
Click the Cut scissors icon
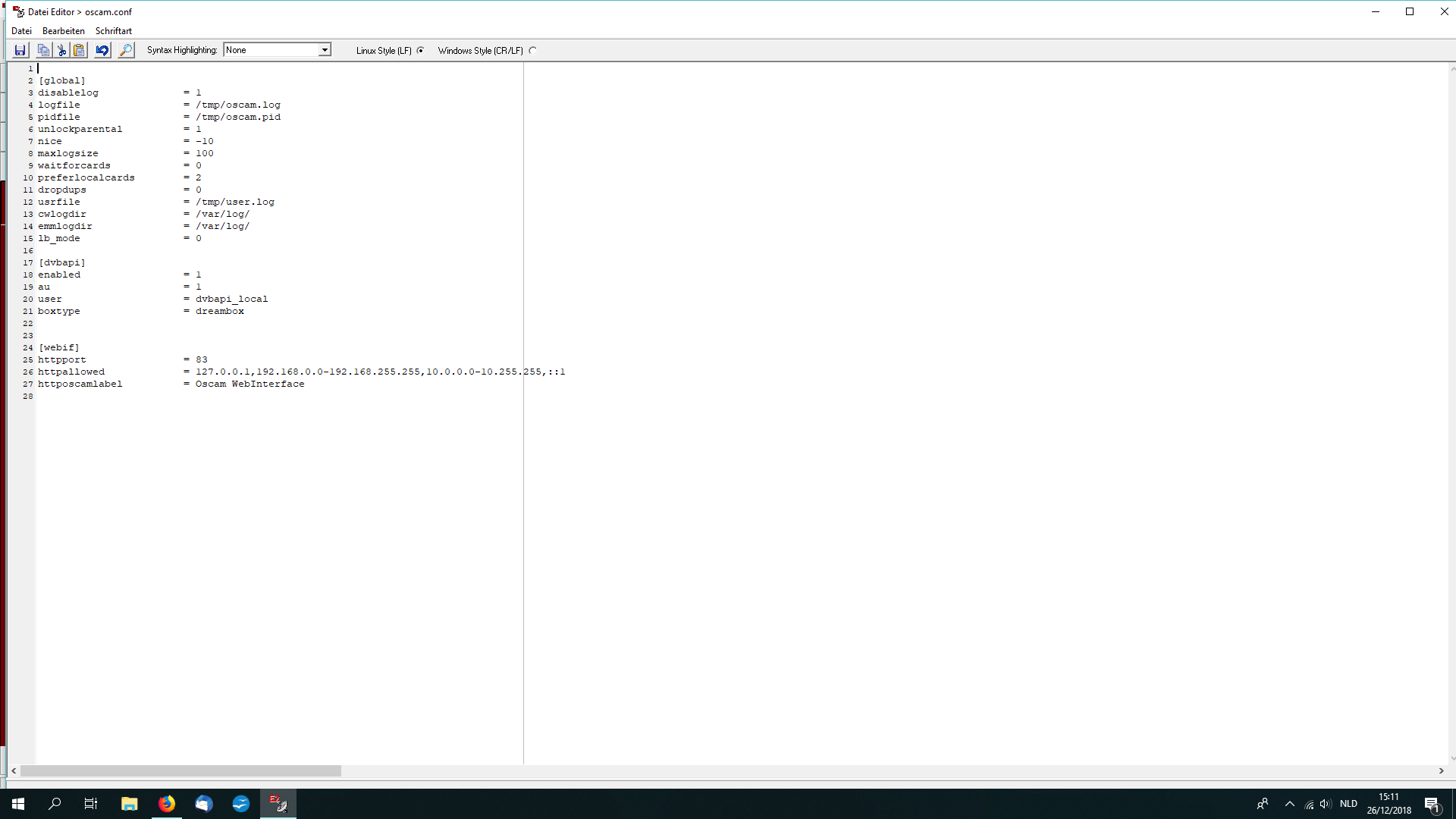61,50
